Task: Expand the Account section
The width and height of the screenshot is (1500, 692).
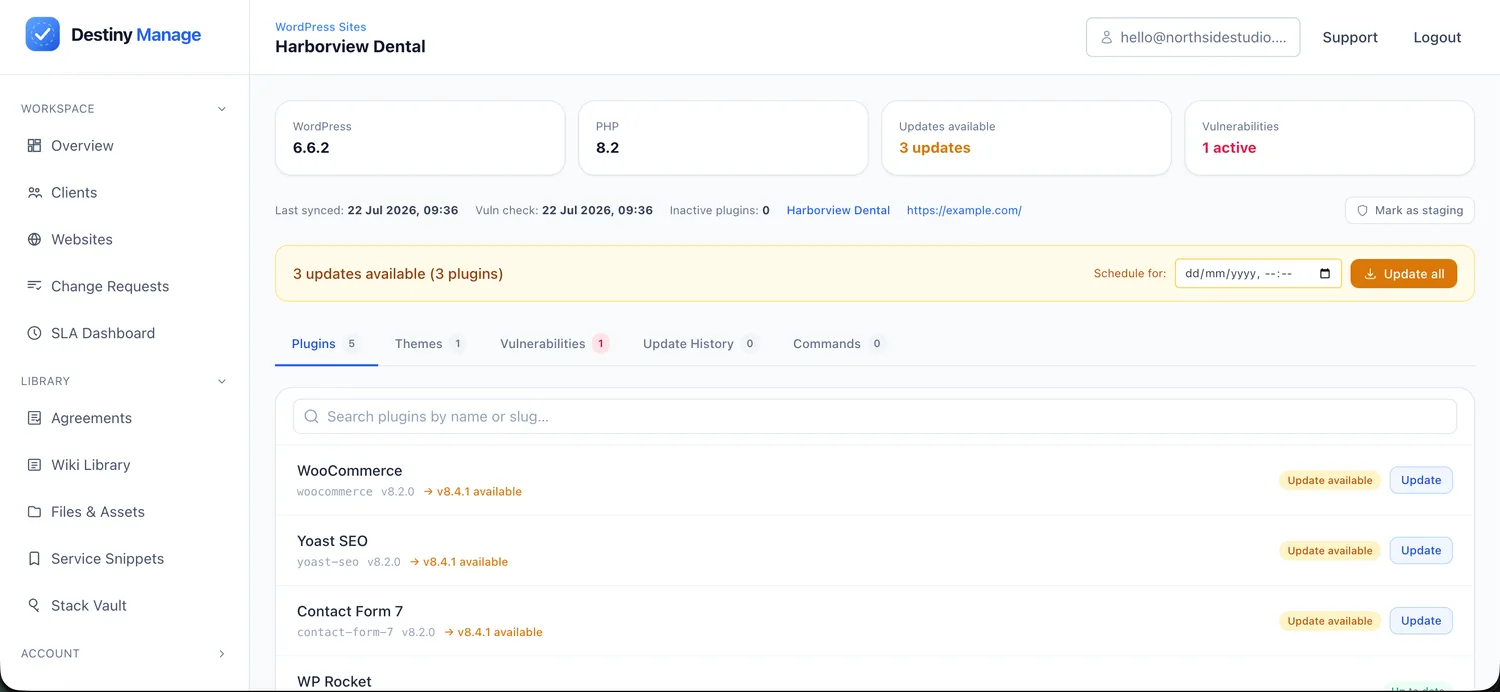Action: tap(222, 654)
